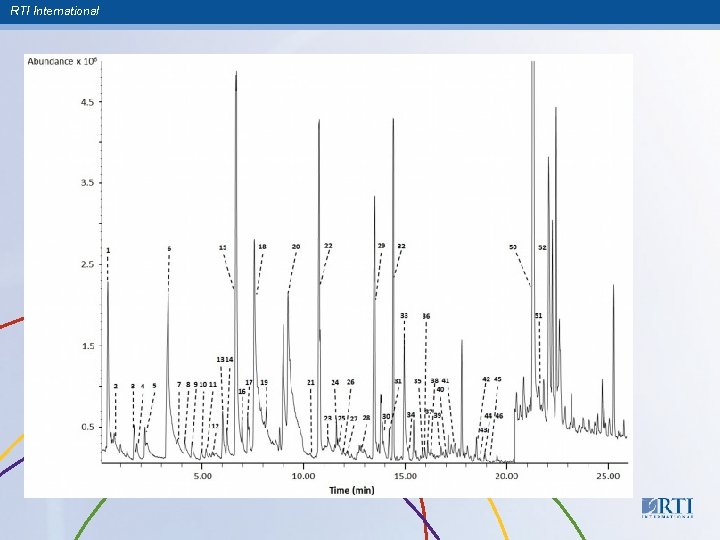Click the 15.00 tick on time axis

[405, 476]
